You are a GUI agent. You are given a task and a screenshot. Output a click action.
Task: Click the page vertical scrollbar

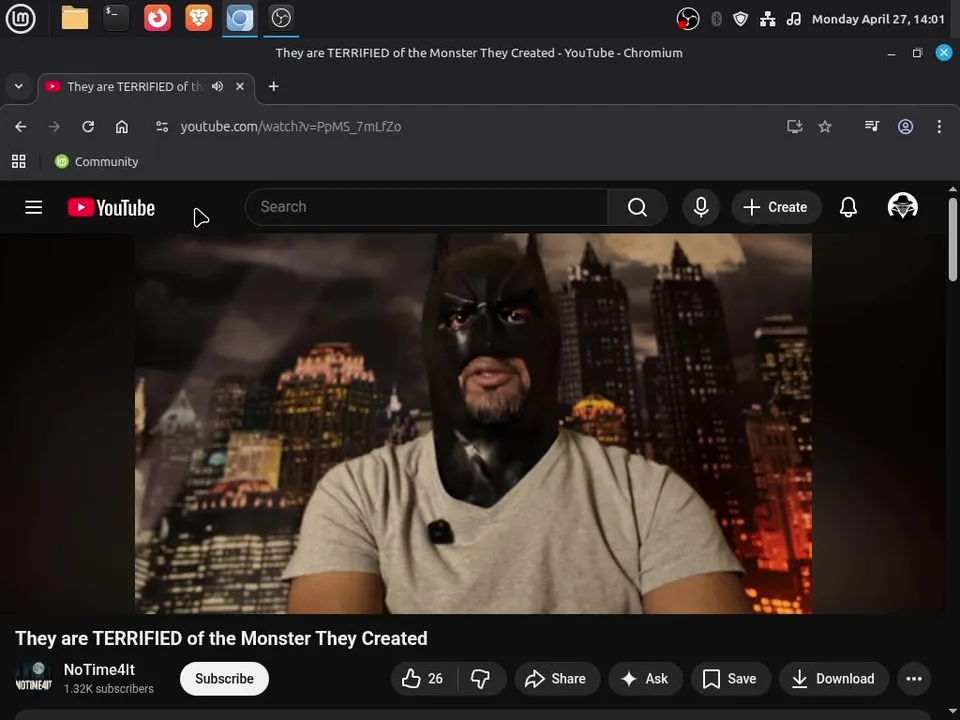pos(953,239)
